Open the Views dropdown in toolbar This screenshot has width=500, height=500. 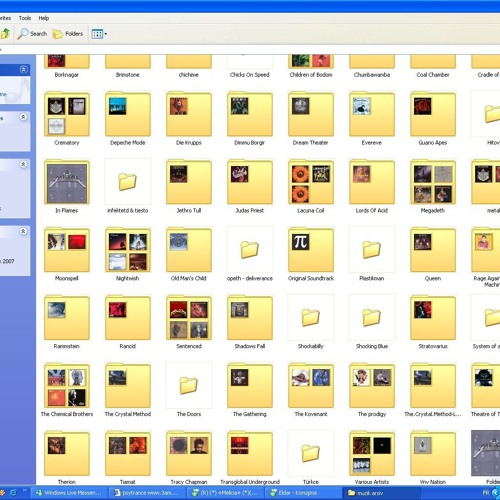(99, 34)
